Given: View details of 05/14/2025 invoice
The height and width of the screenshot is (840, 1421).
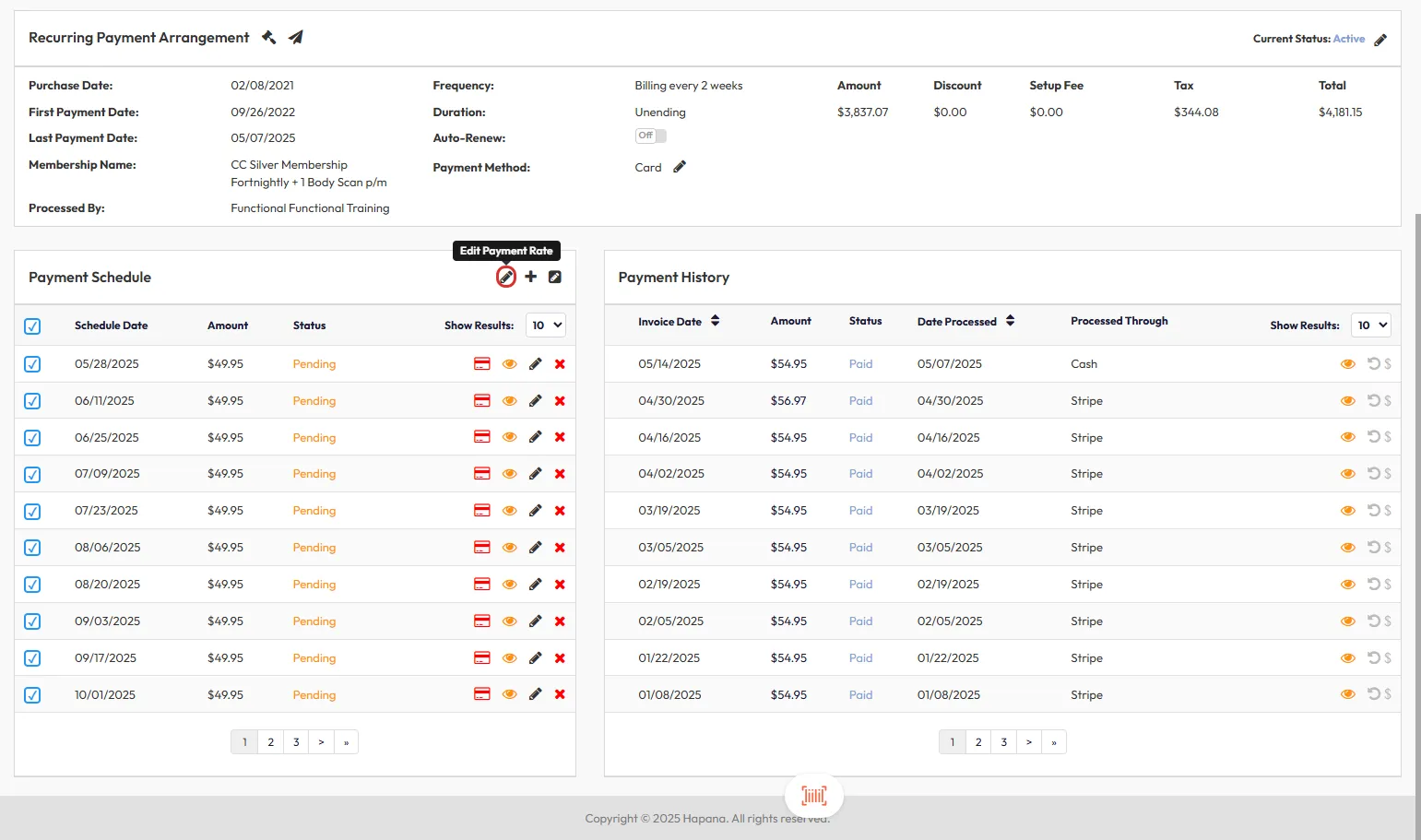Looking at the screenshot, I should (1347, 364).
